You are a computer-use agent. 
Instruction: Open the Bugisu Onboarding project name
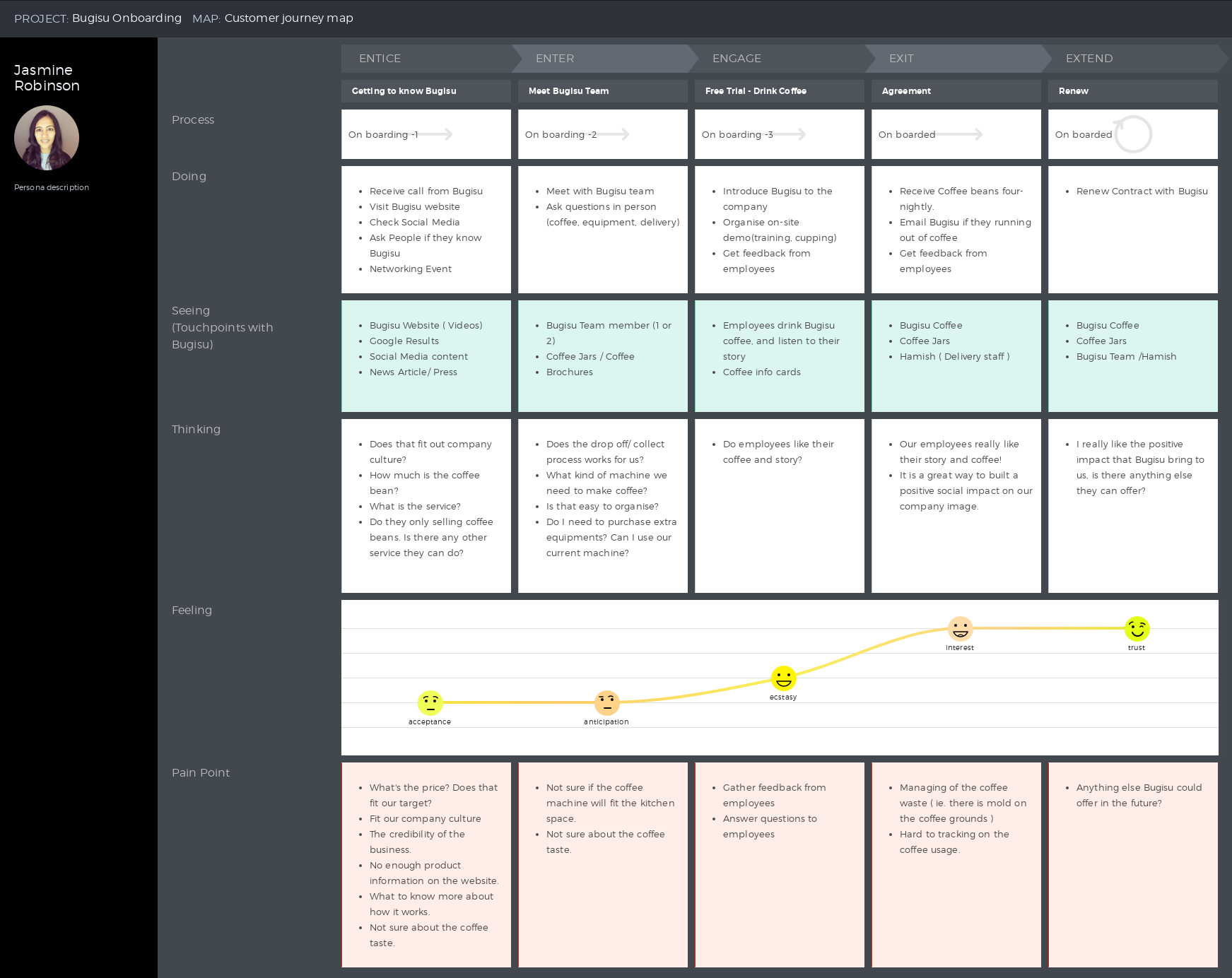click(x=127, y=18)
